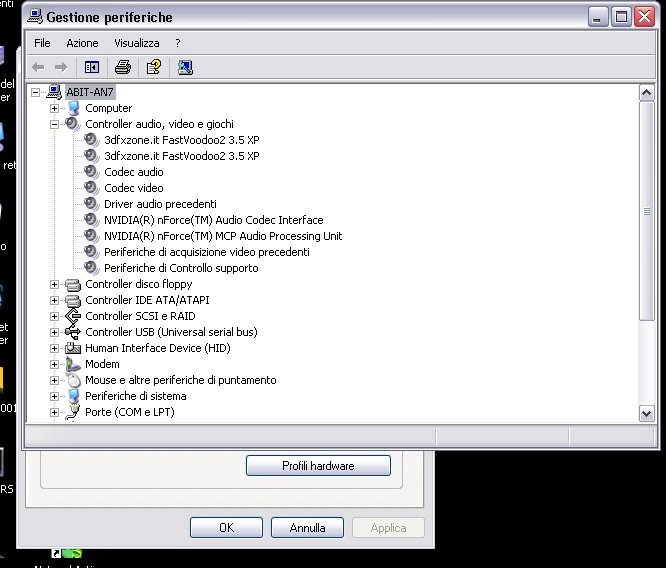This screenshot has width=666, height=568.
Task: Open the ? help menu
Action: click(x=178, y=43)
